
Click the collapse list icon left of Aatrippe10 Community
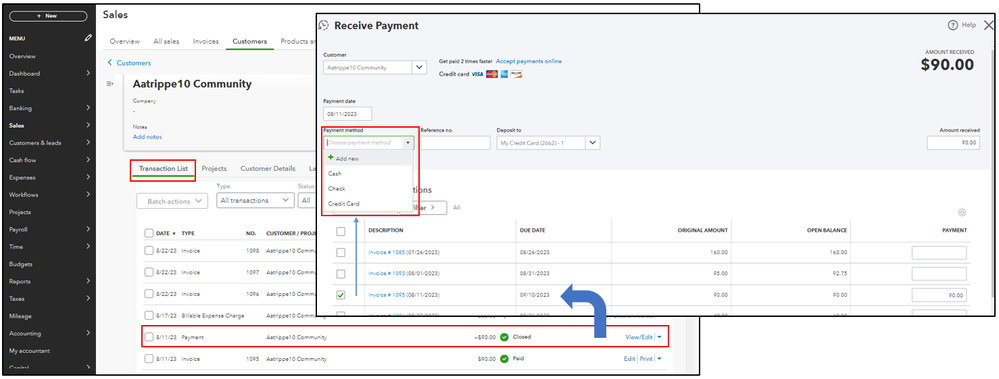(x=110, y=84)
